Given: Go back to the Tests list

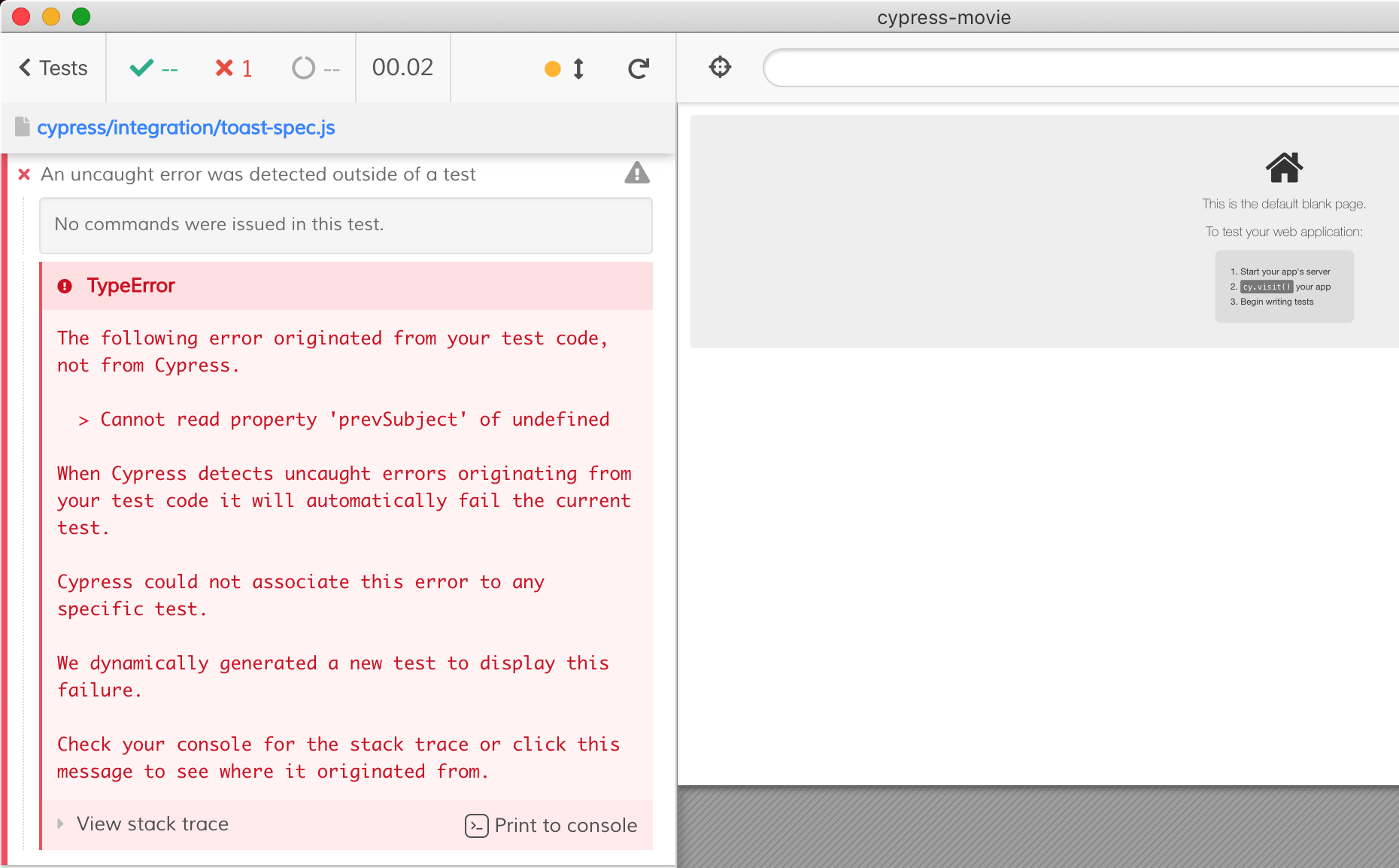Looking at the screenshot, I should click(53, 68).
